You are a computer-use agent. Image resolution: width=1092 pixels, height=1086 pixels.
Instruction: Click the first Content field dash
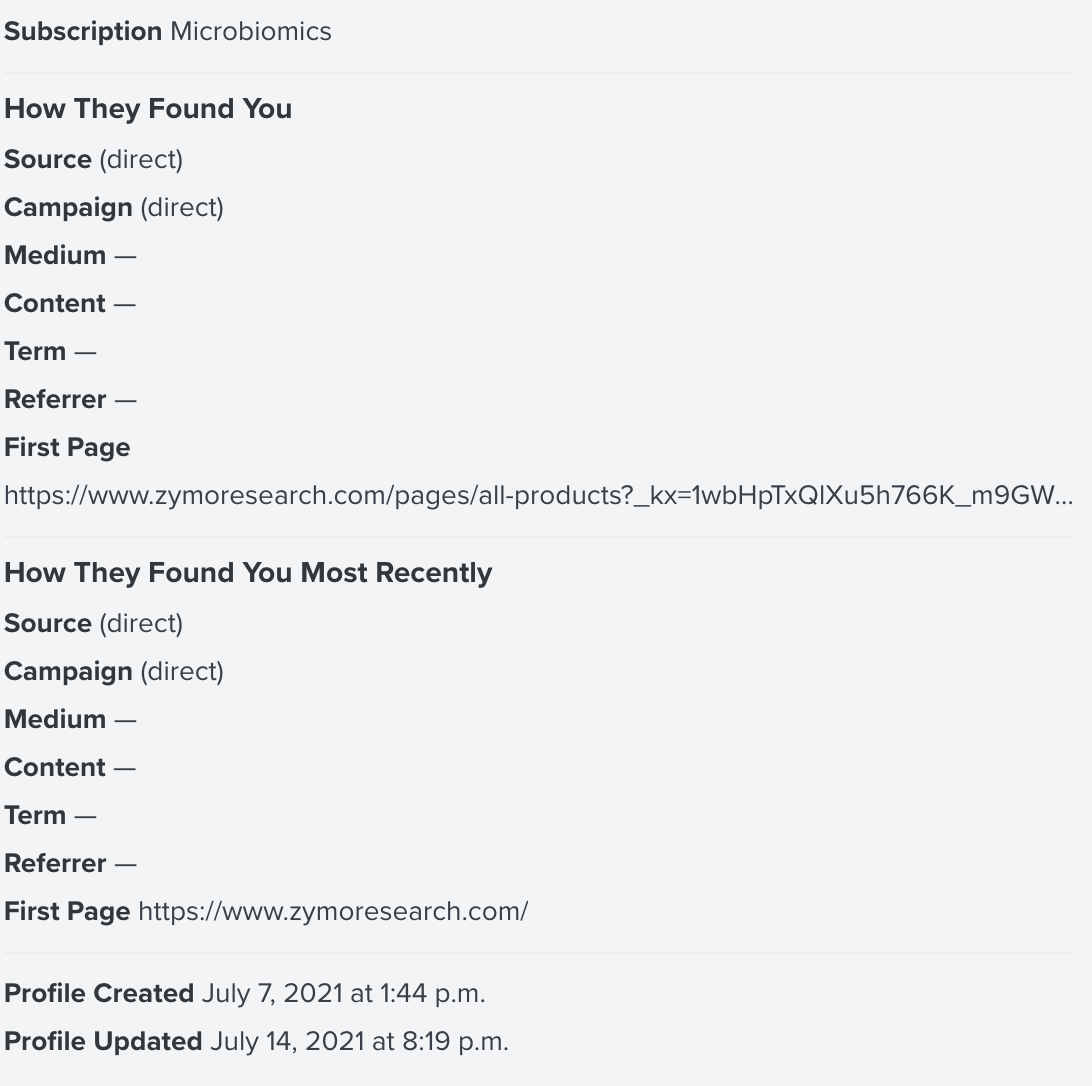click(125, 304)
